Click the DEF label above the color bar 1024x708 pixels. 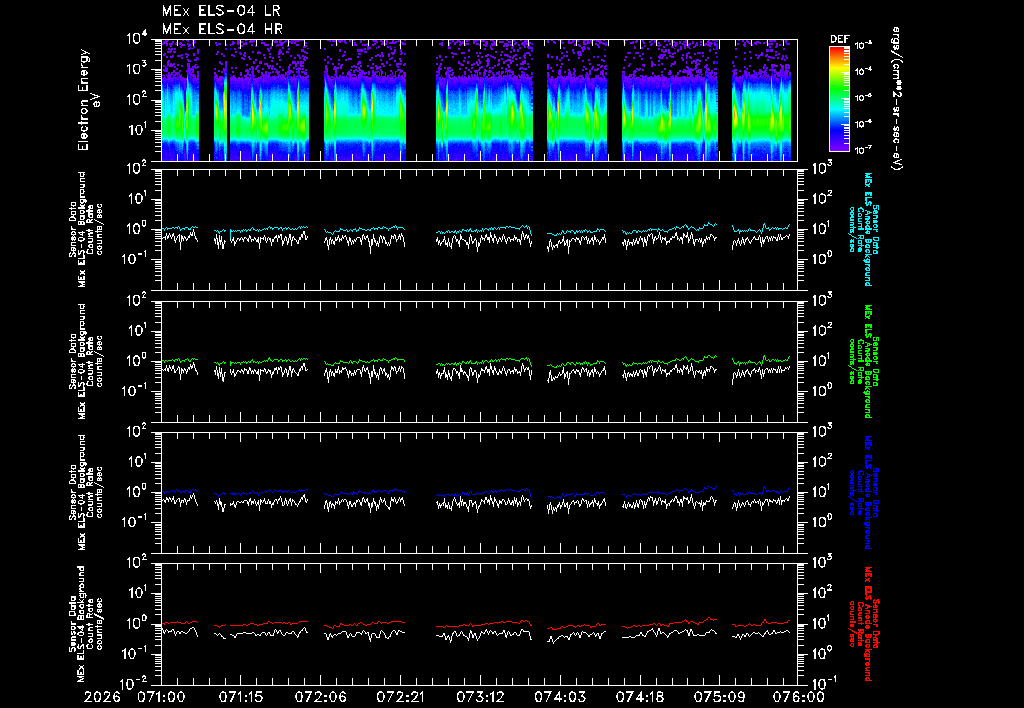839,39
